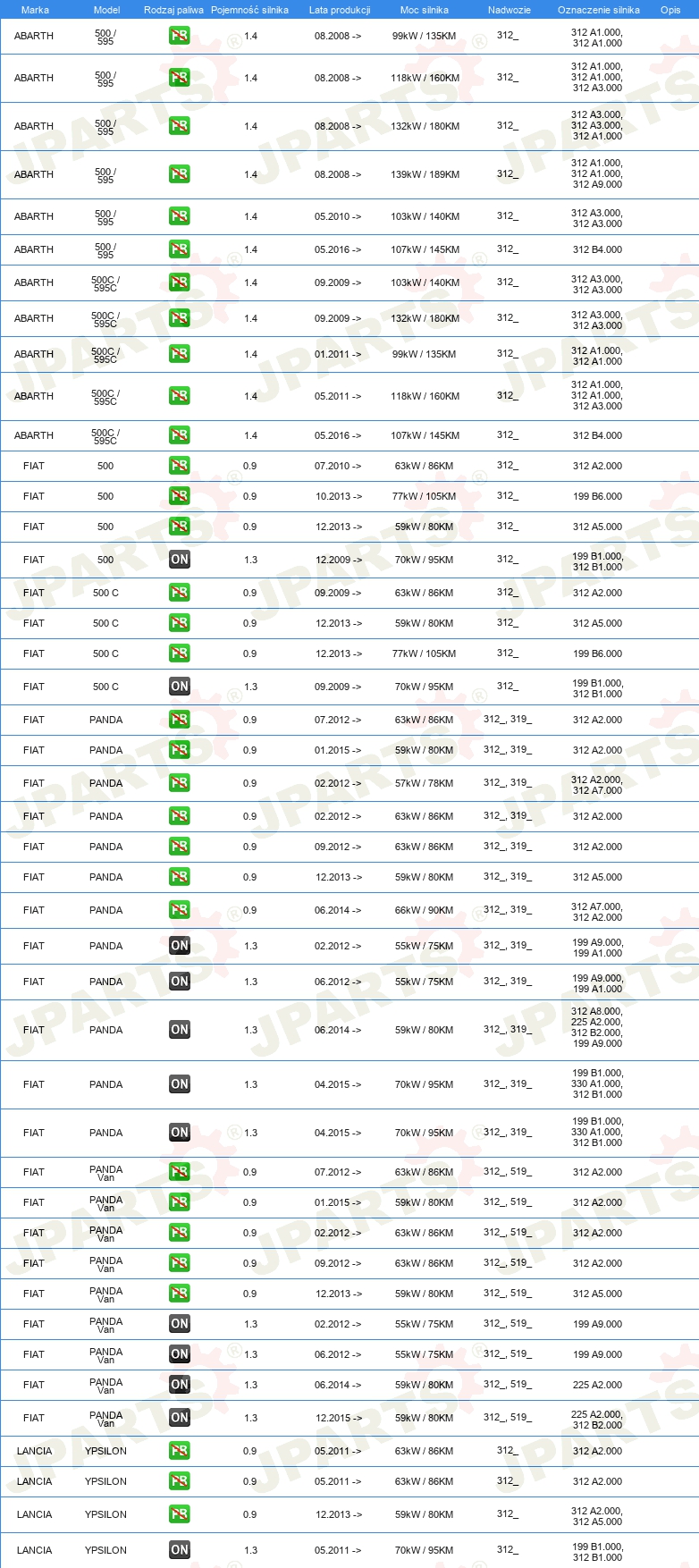This screenshot has height=1568, width=699.
Task: Click PANDA Van in the 12.2015 row
Action: (106, 1418)
